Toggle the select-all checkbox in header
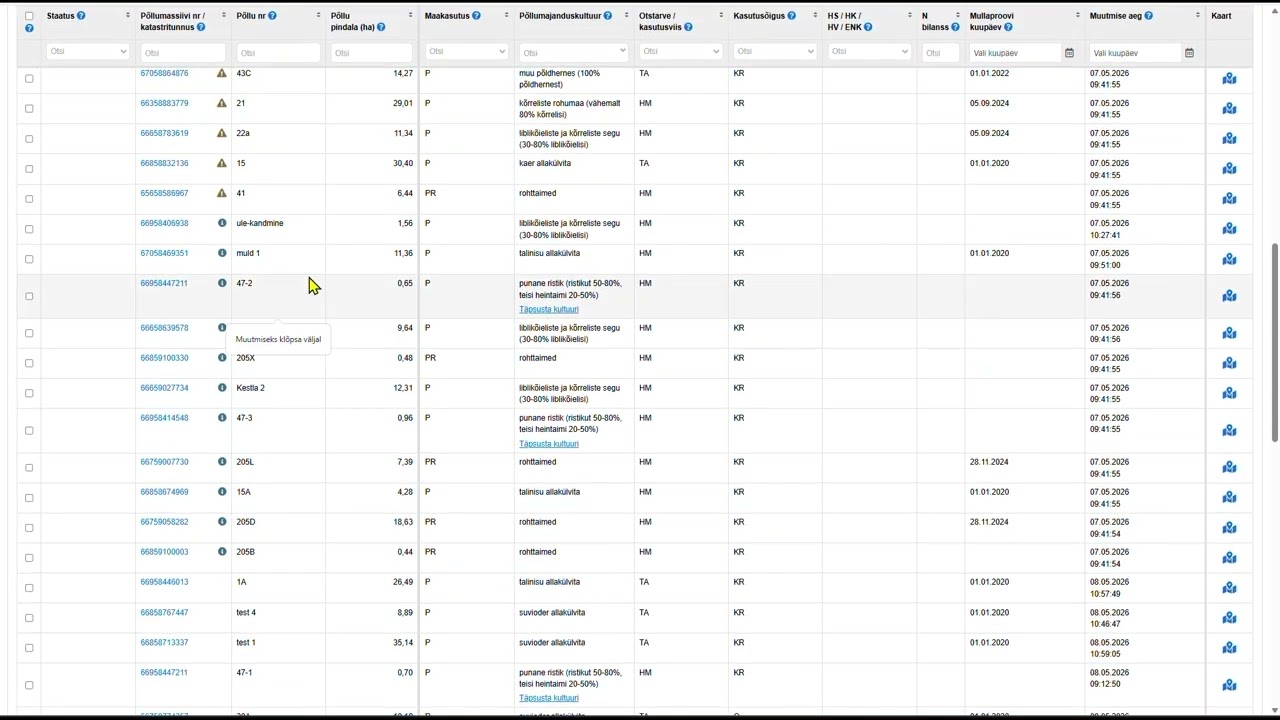This screenshot has height=720, width=1280. (29, 16)
